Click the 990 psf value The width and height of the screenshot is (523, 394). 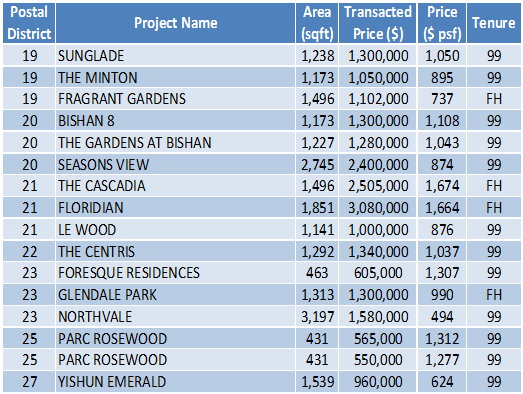[442, 295]
